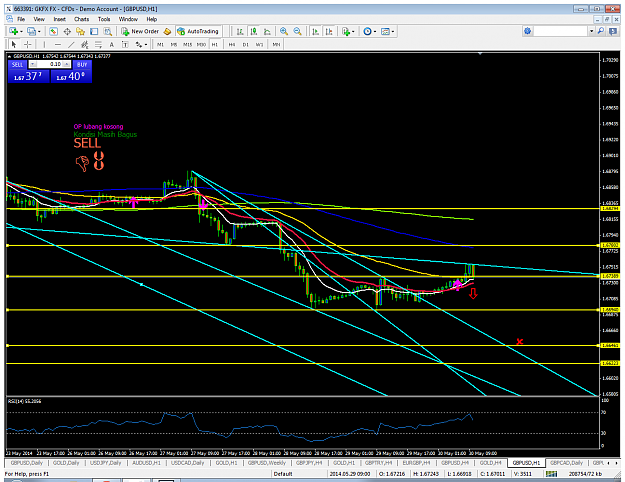Select the Trendline drawing tool
This screenshot has width=625, height=482.
[71, 44]
